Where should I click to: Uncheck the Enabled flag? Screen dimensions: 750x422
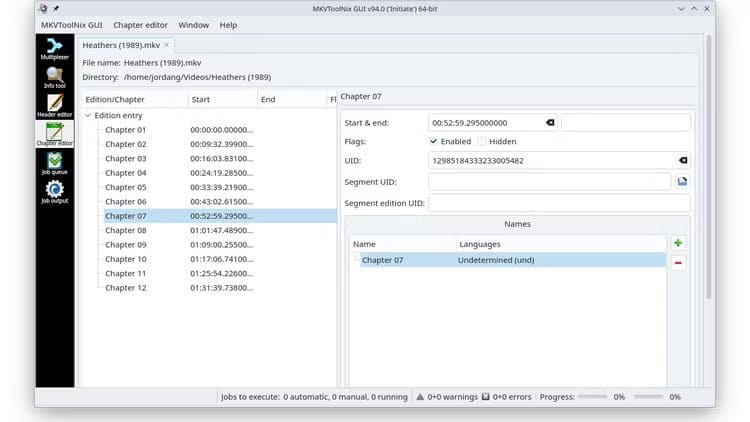click(433, 141)
